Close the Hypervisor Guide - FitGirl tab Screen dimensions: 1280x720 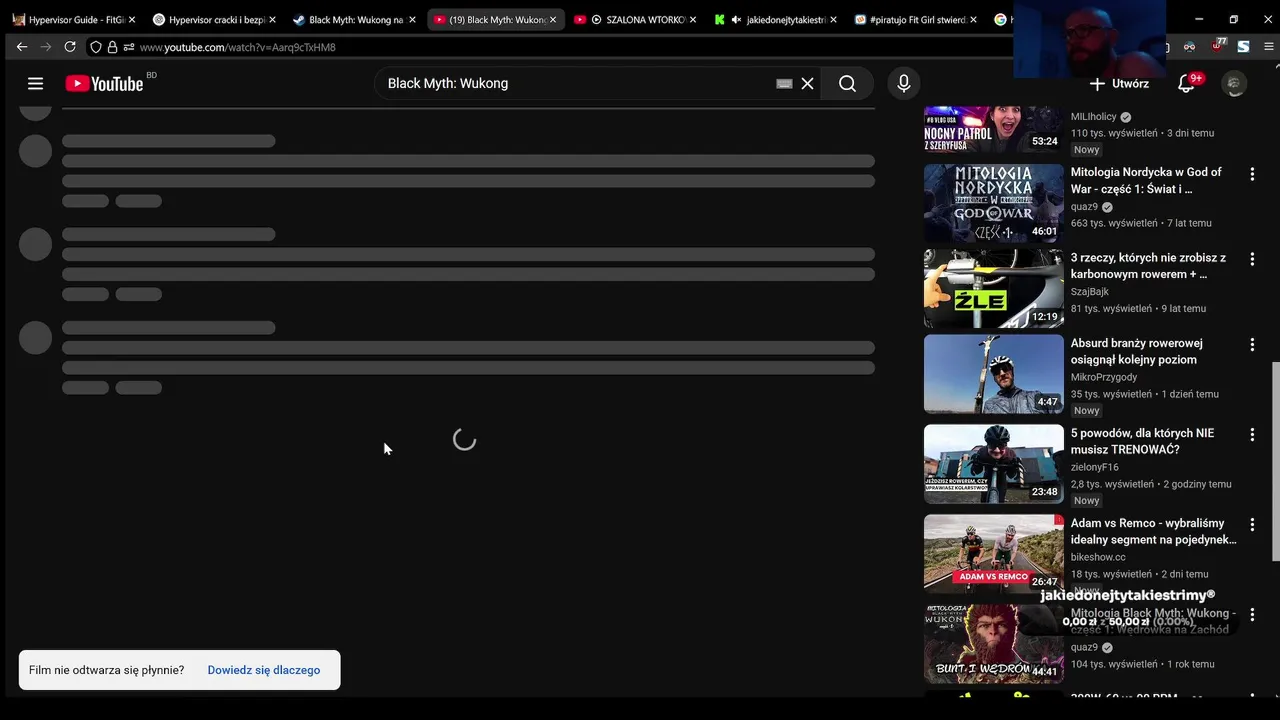[x=131, y=19]
